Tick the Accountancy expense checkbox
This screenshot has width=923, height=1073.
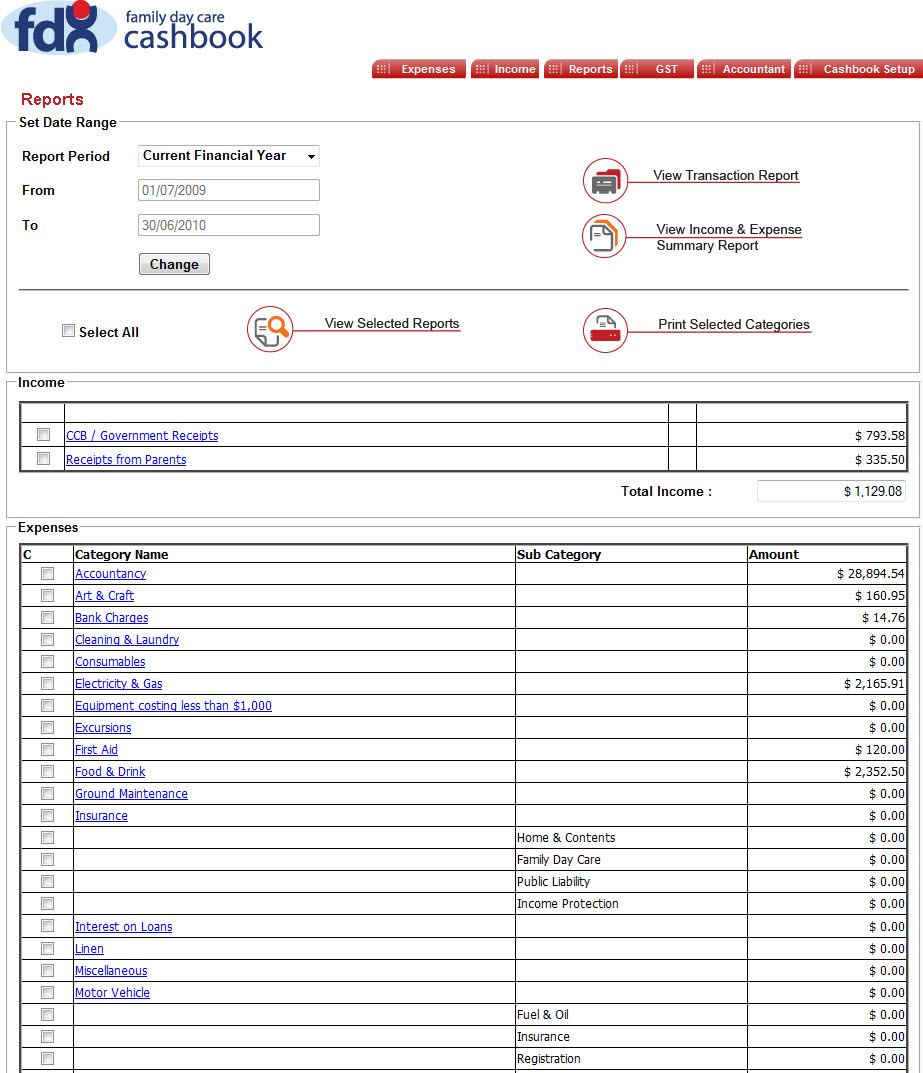coord(47,573)
